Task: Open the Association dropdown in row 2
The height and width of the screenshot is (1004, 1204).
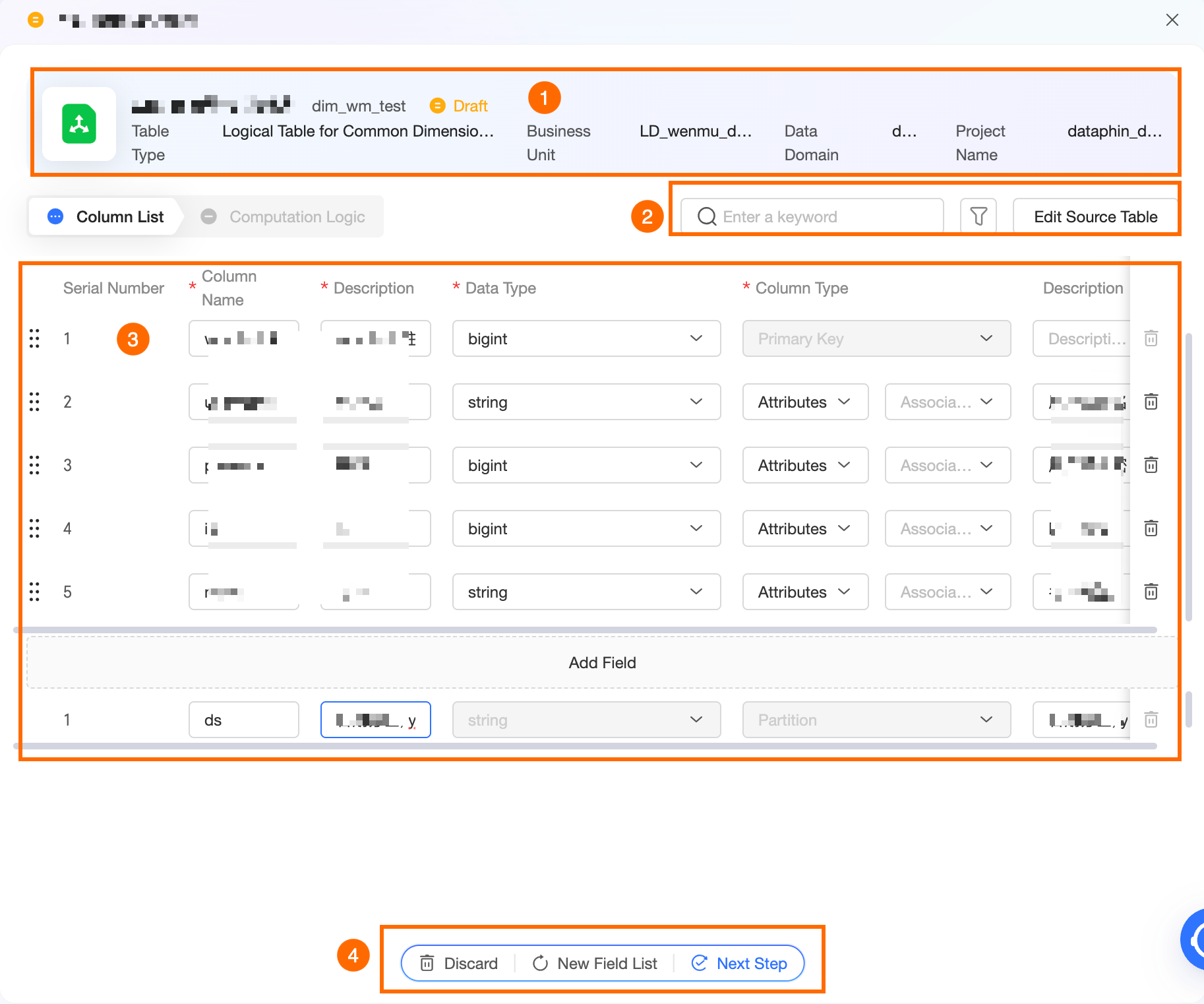Action: (x=948, y=402)
